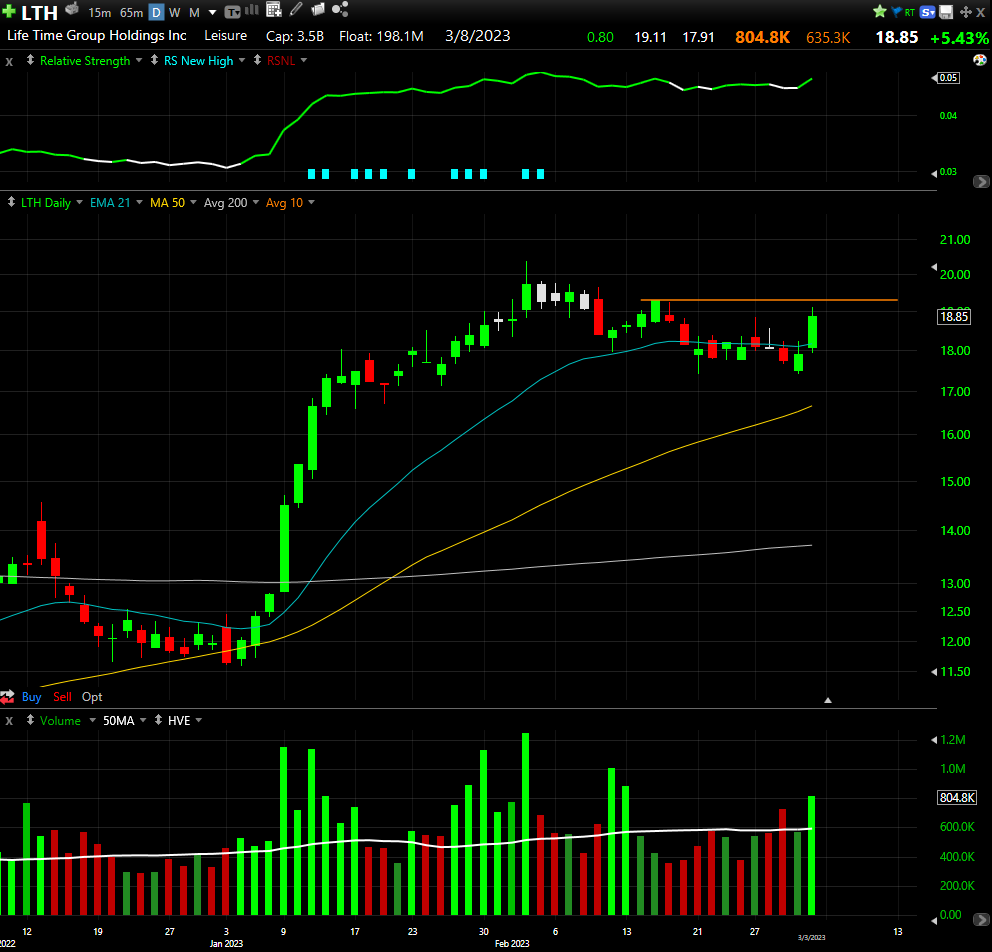Click the red-white trade arrows icon
This screenshot has height=952, width=992.
point(8,697)
